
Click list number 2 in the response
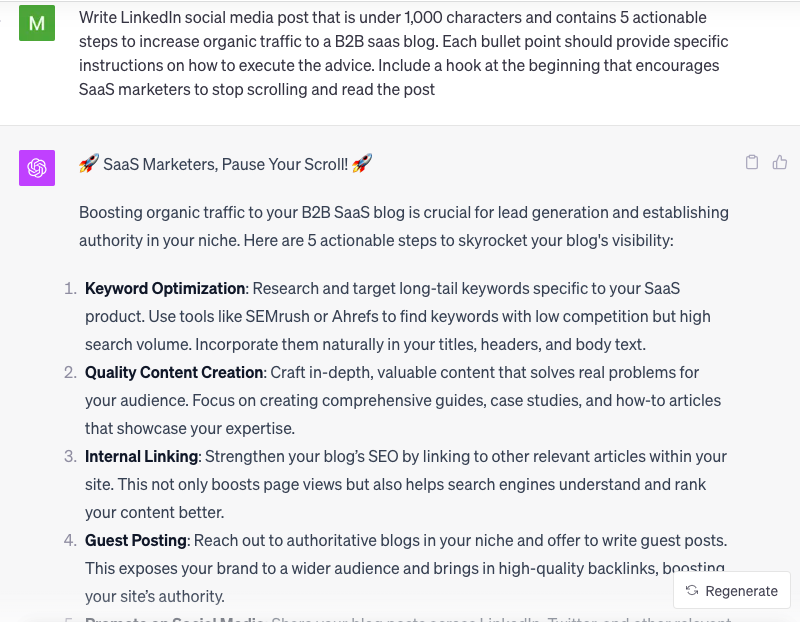[70, 372]
